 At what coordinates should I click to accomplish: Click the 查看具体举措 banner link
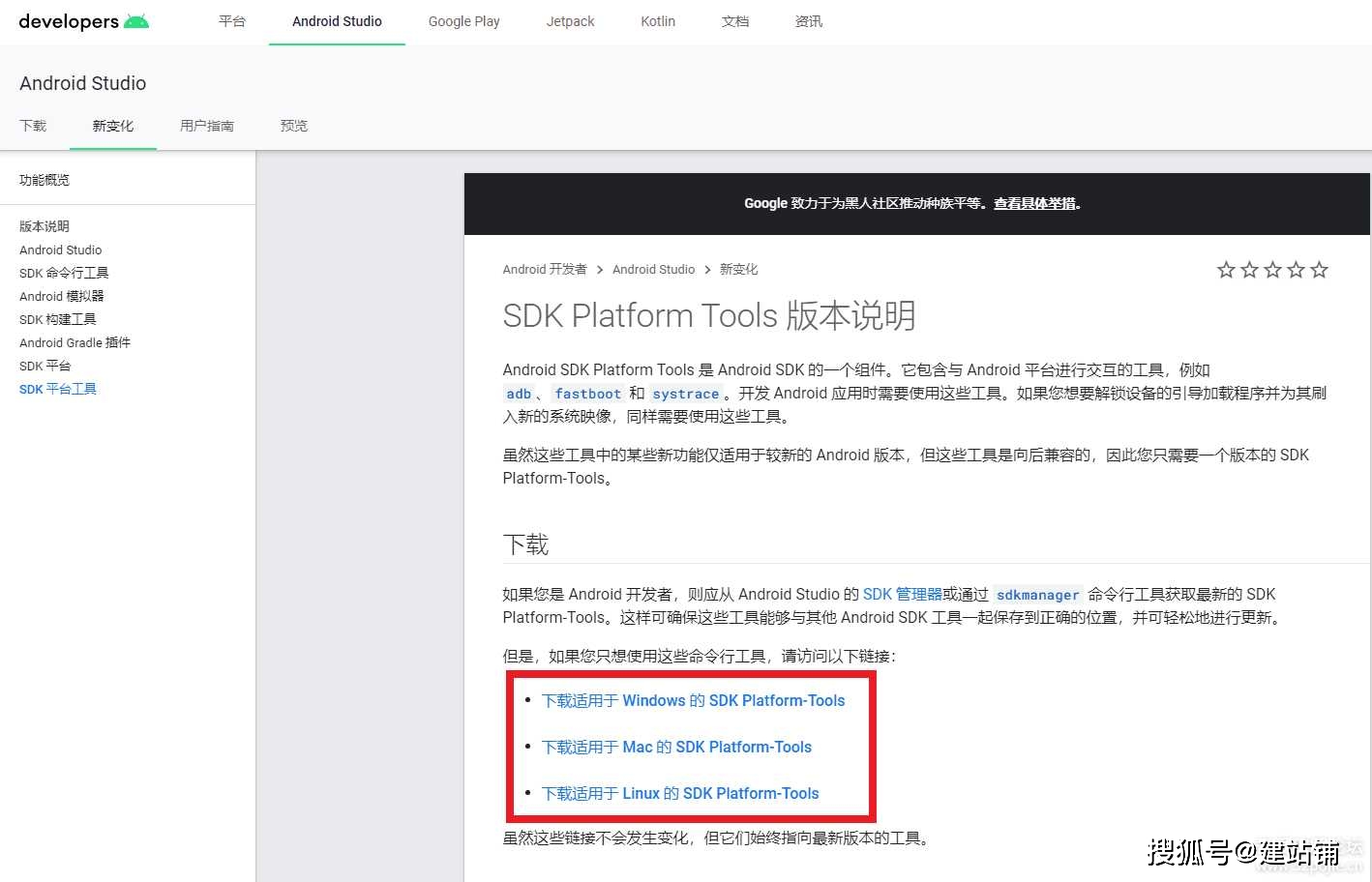click(x=1034, y=203)
